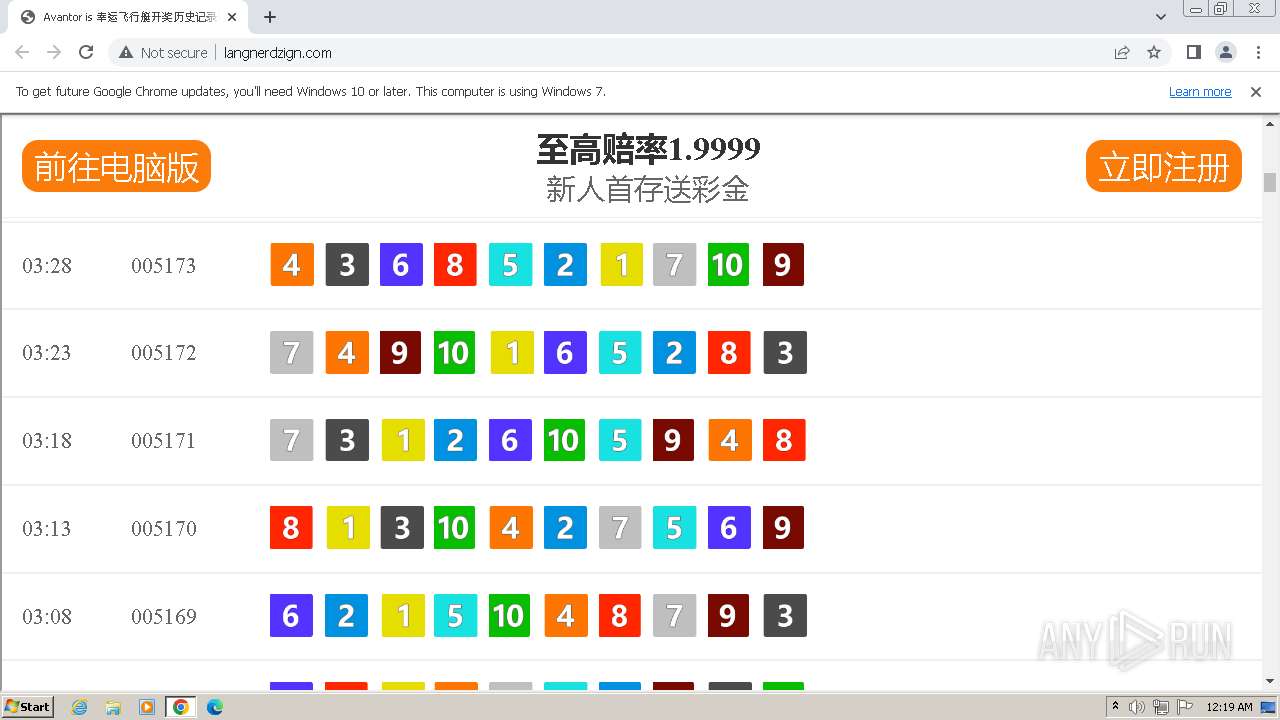1280x720 pixels.
Task: Click the scrollbar down arrow
Action: 1270,681
